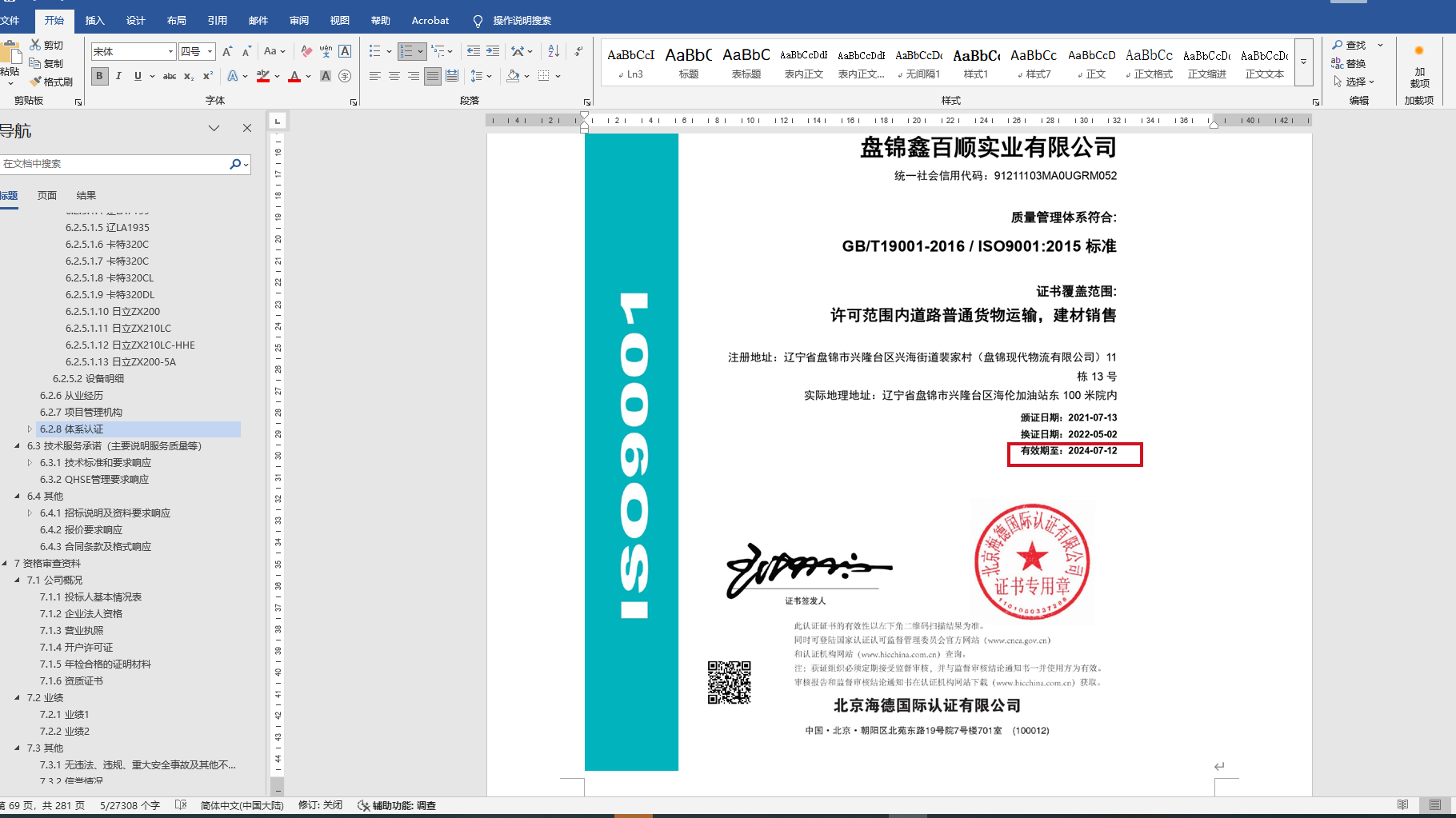Expand the styles gallery more arrow
This screenshot has height=818, width=1456.
[1304, 62]
